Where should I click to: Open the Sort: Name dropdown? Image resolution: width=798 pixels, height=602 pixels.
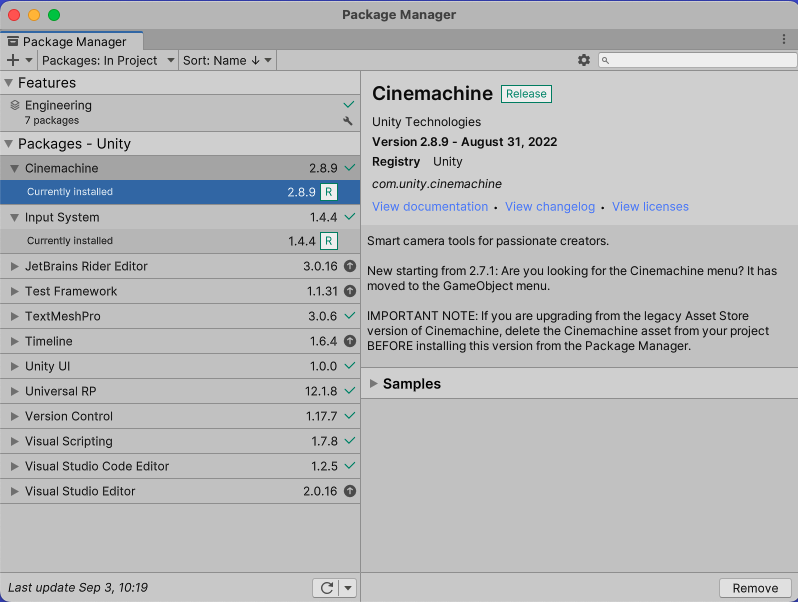(x=227, y=60)
